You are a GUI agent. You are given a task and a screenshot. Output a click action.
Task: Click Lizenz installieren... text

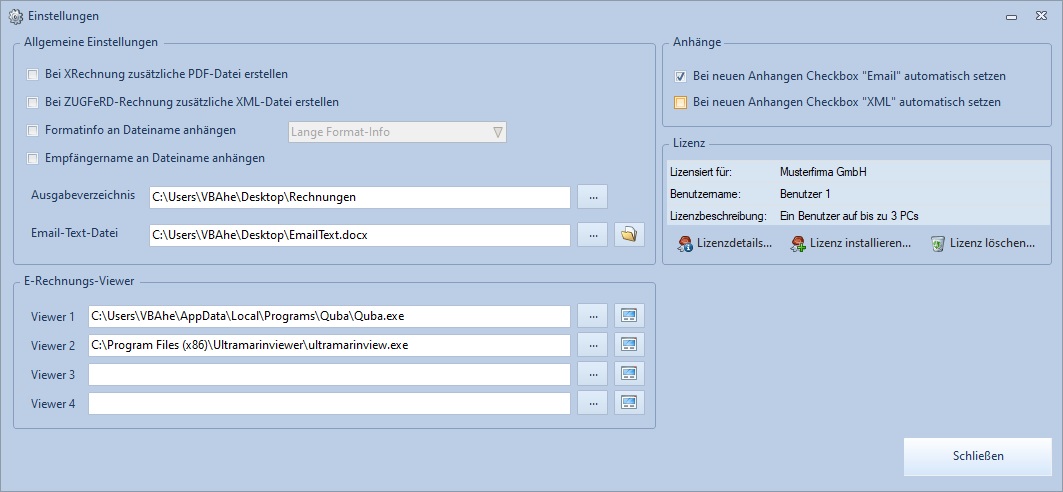click(860, 243)
